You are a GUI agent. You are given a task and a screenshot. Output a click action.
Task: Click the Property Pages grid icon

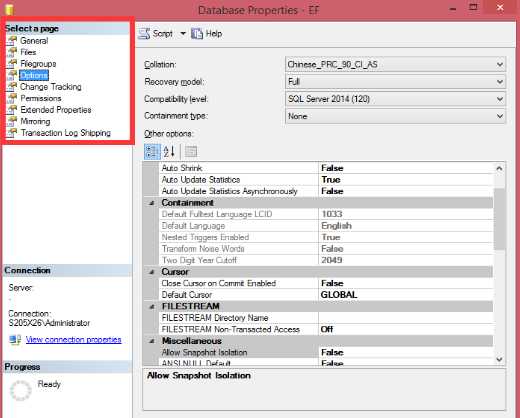click(x=191, y=152)
